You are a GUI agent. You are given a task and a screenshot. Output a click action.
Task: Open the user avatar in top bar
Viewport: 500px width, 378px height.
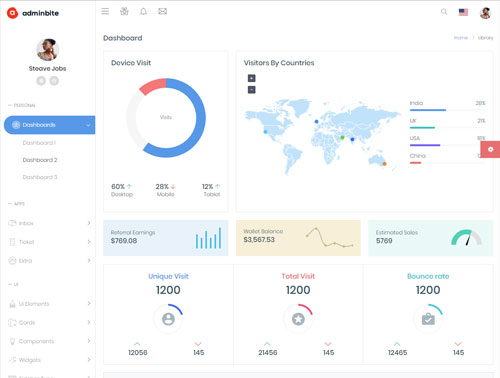pos(485,13)
